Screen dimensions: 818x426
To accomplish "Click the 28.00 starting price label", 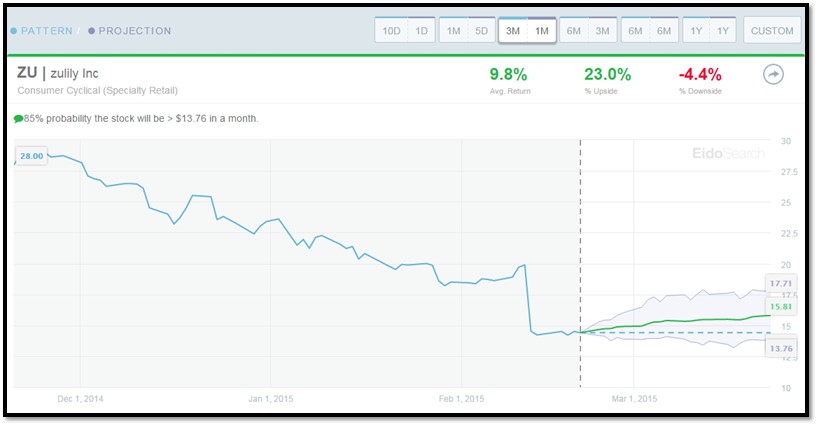I will point(32,156).
